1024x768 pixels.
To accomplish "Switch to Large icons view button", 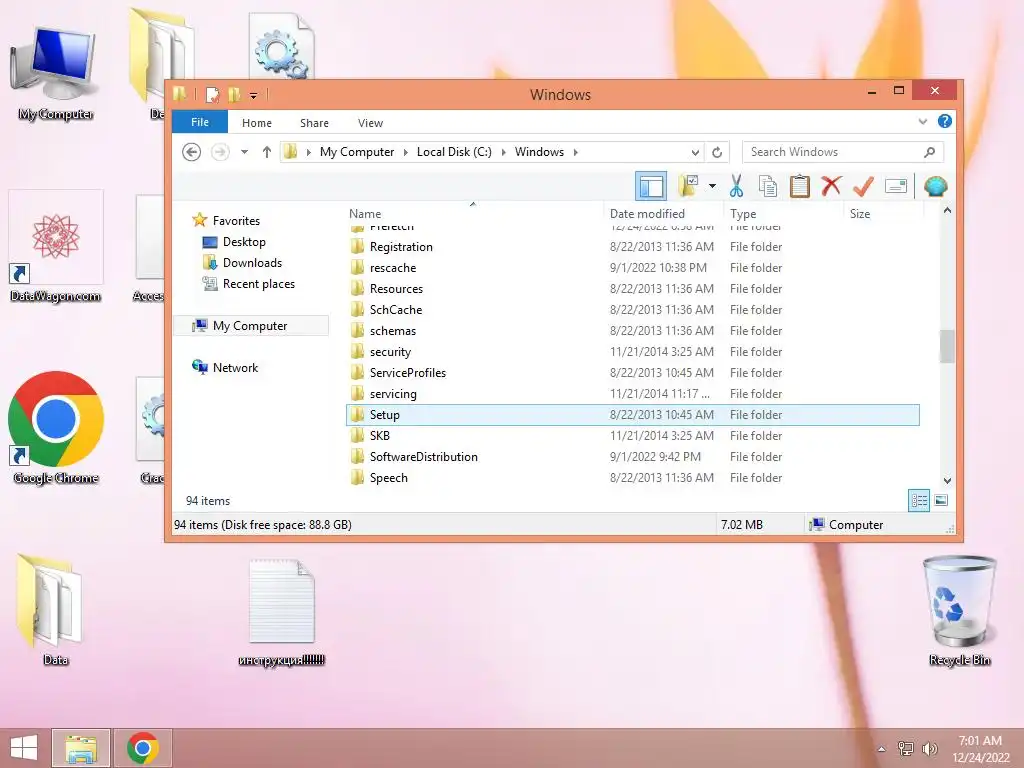I will click(941, 501).
